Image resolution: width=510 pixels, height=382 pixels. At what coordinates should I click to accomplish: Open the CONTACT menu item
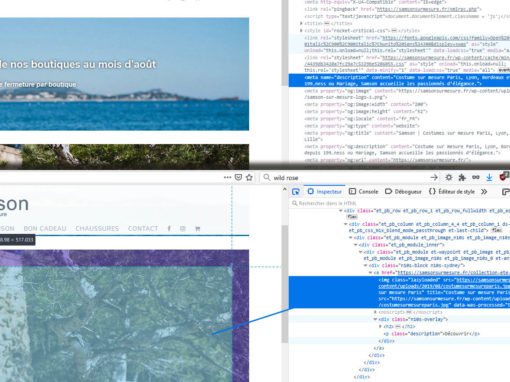click(x=143, y=228)
